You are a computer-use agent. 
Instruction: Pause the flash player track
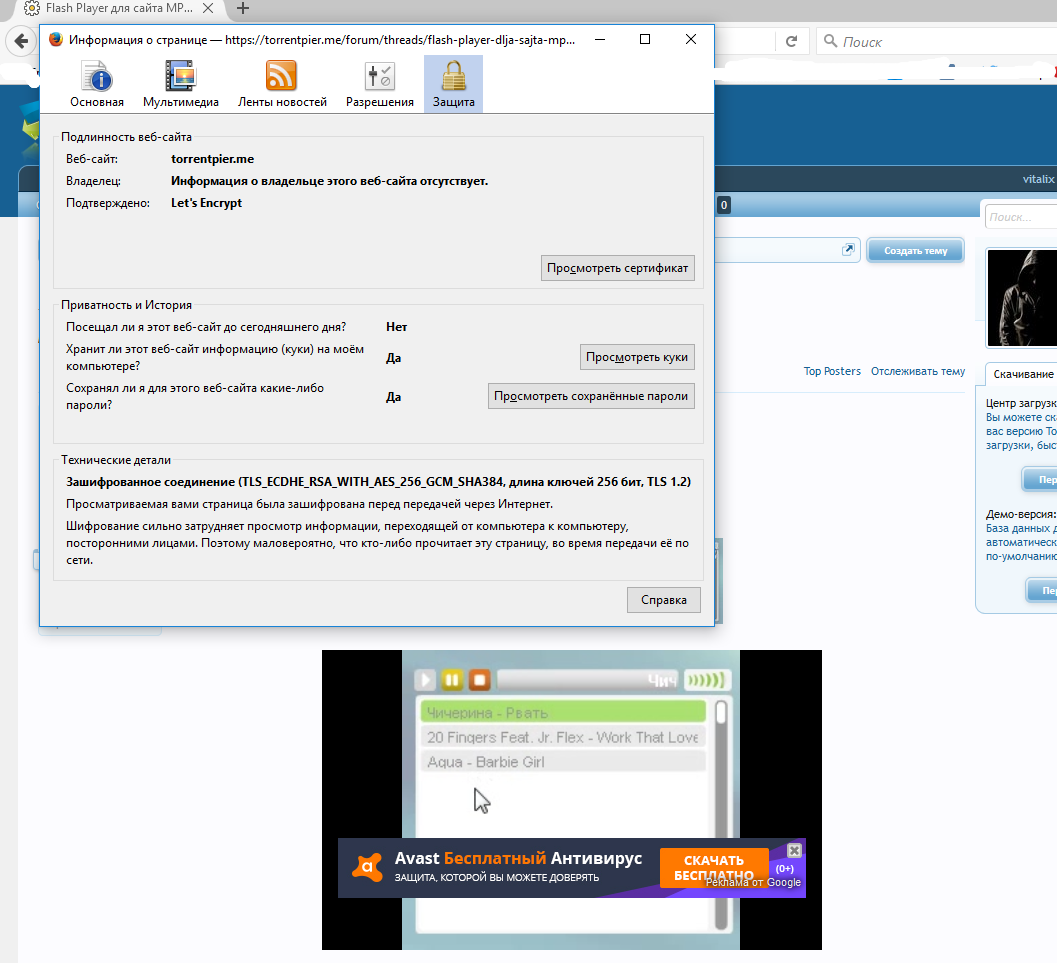(452, 680)
